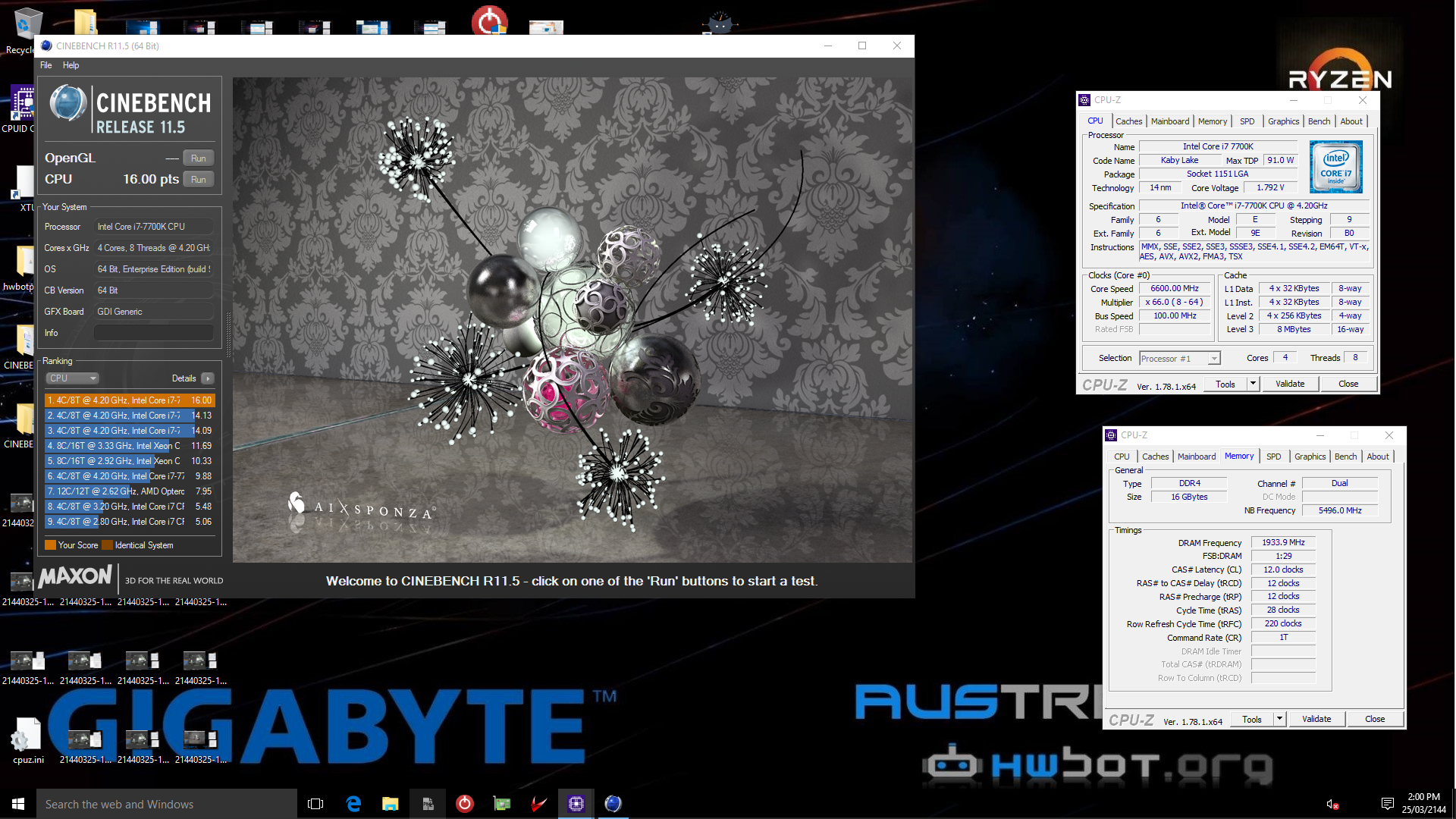Click Tools button in upper CPU-Z window
The width and height of the screenshot is (1456, 819).
point(1225,384)
